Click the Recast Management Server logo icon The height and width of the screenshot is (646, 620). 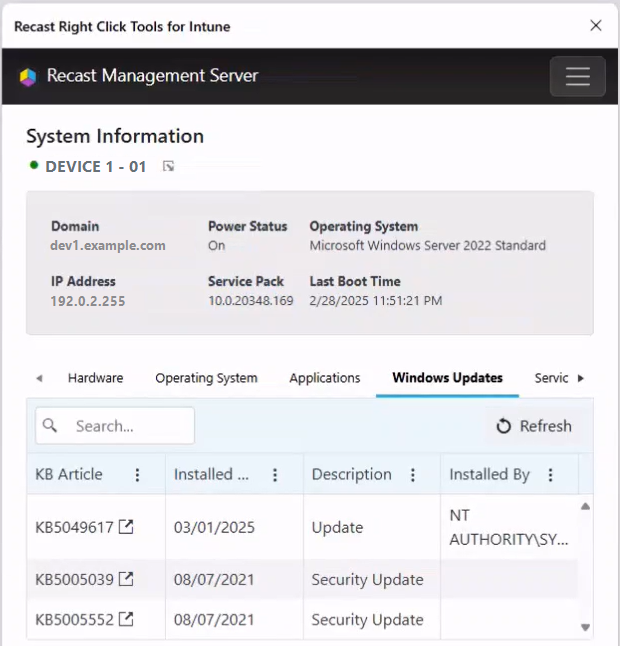[28, 77]
